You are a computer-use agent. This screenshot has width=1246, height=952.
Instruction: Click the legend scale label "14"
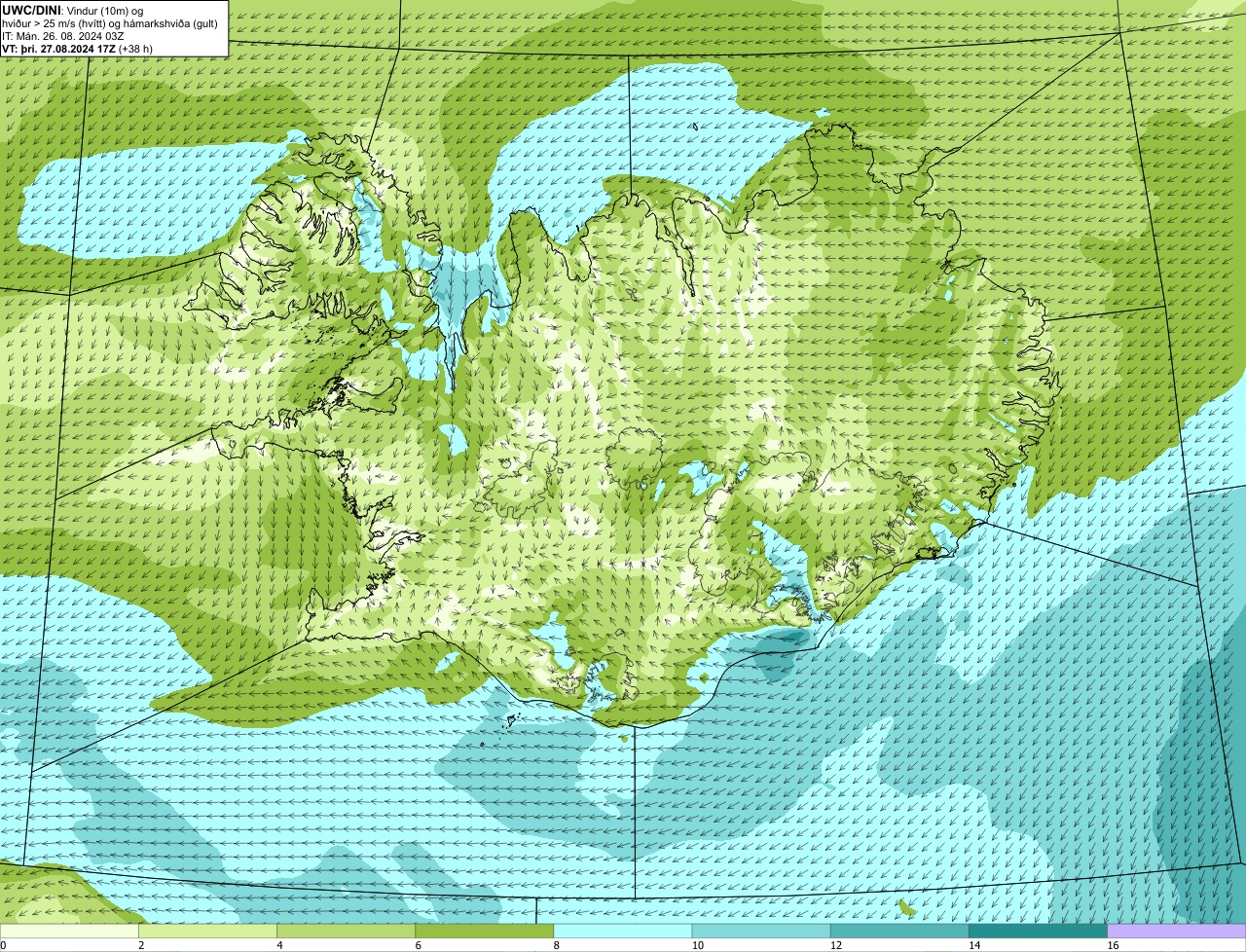974,945
